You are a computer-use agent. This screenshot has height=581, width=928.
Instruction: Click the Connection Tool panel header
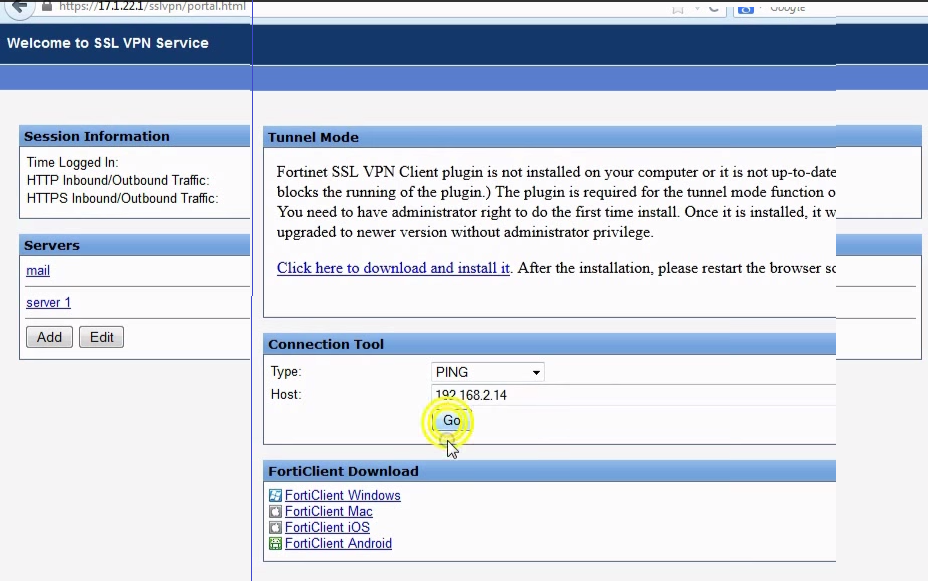coord(549,344)
